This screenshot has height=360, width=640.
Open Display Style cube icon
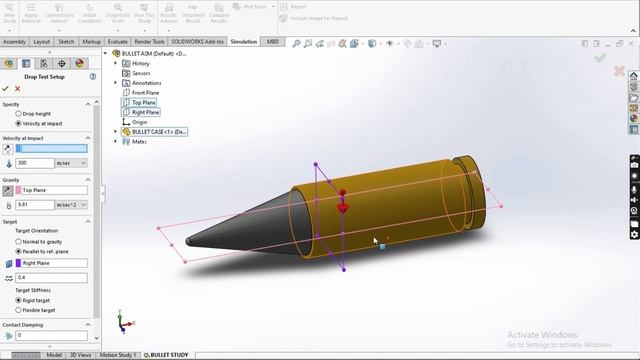point(372,43)
